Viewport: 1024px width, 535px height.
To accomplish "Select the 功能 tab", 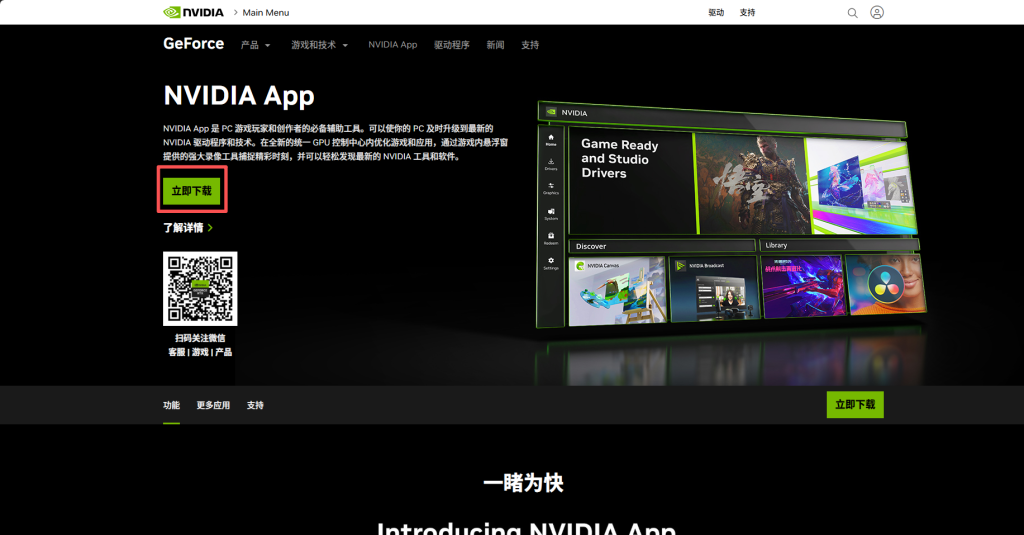I will click(171, 405).
